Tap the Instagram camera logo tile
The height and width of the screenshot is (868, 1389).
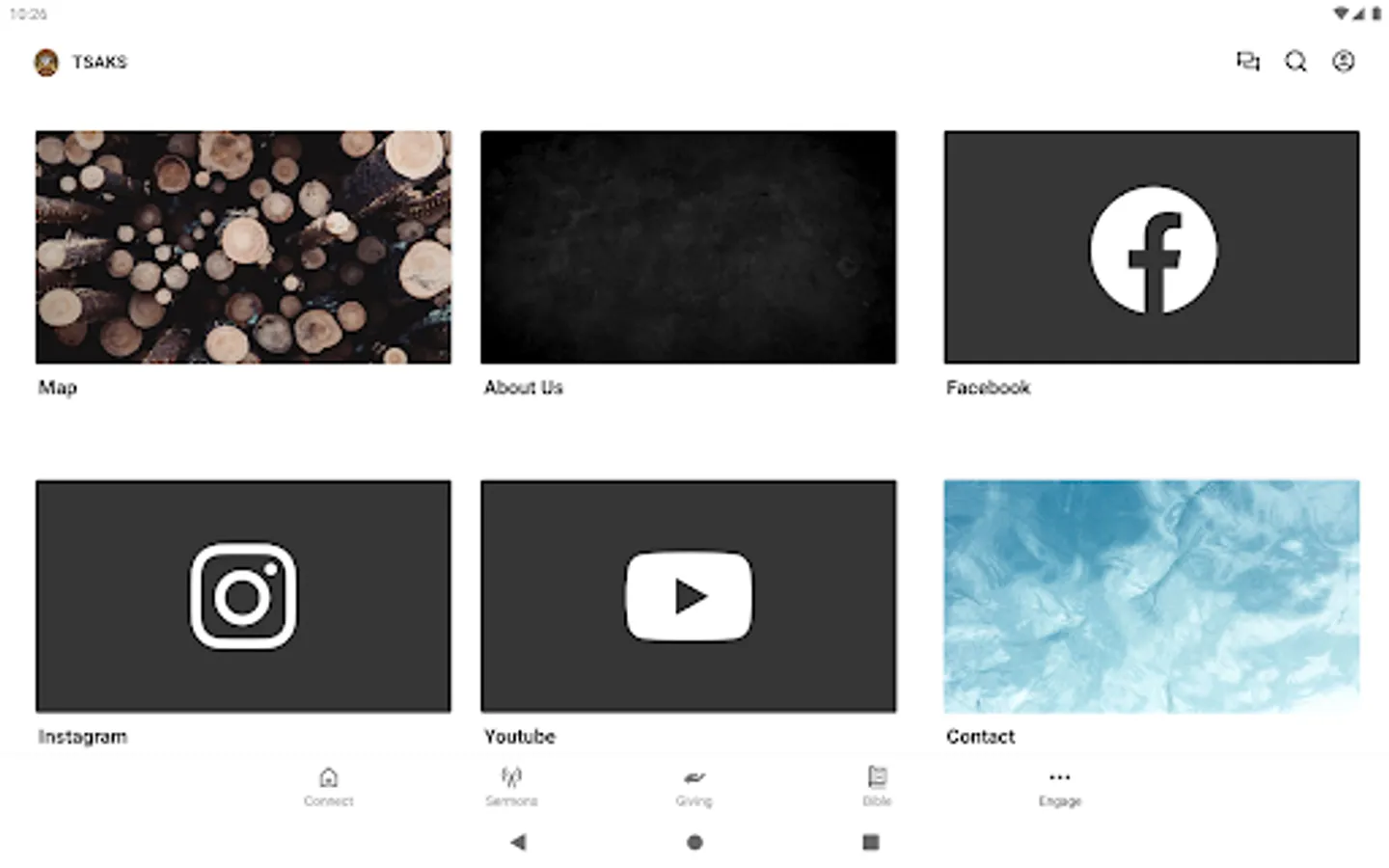[243, 596]
